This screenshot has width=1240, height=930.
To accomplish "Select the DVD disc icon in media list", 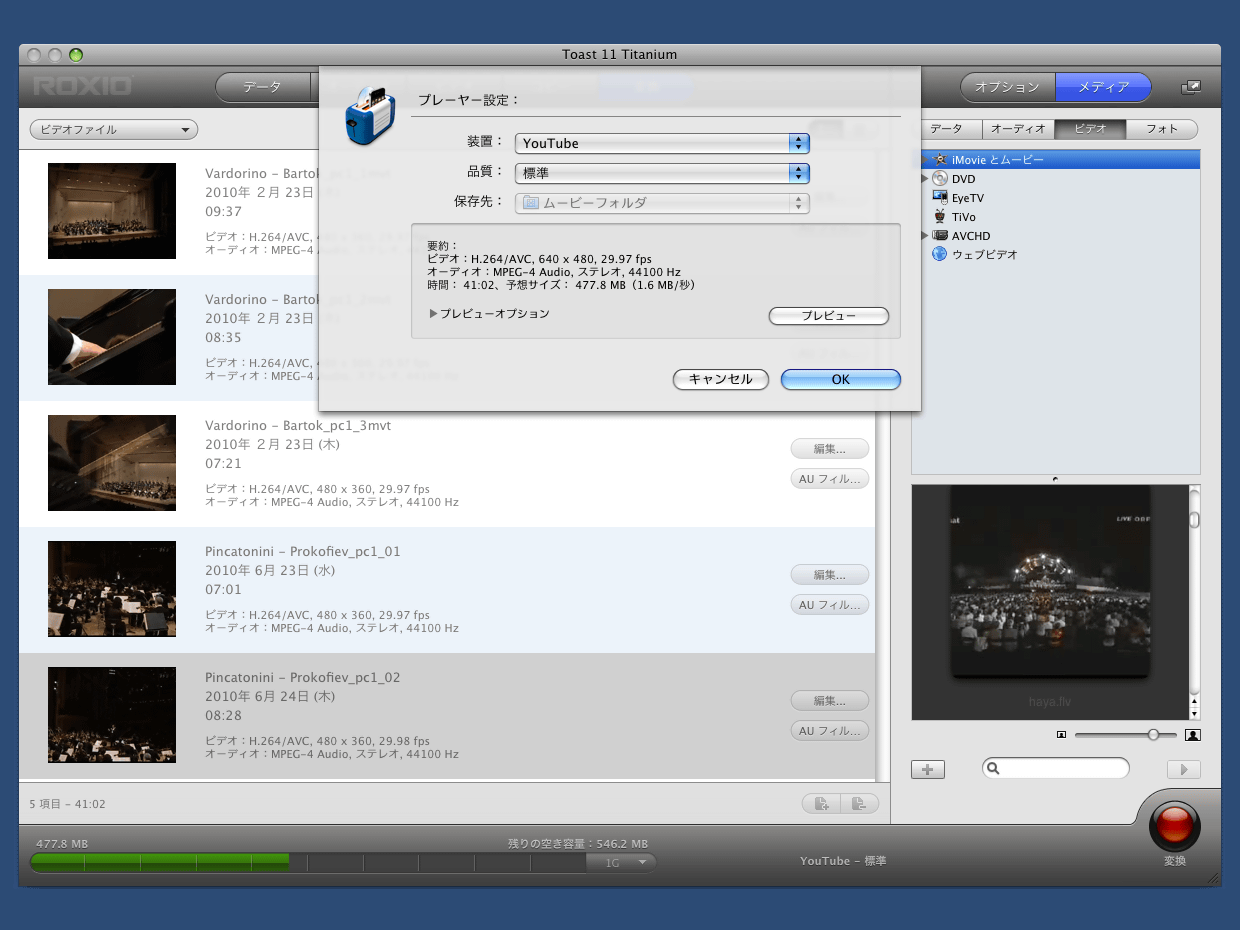I will 940,179.
